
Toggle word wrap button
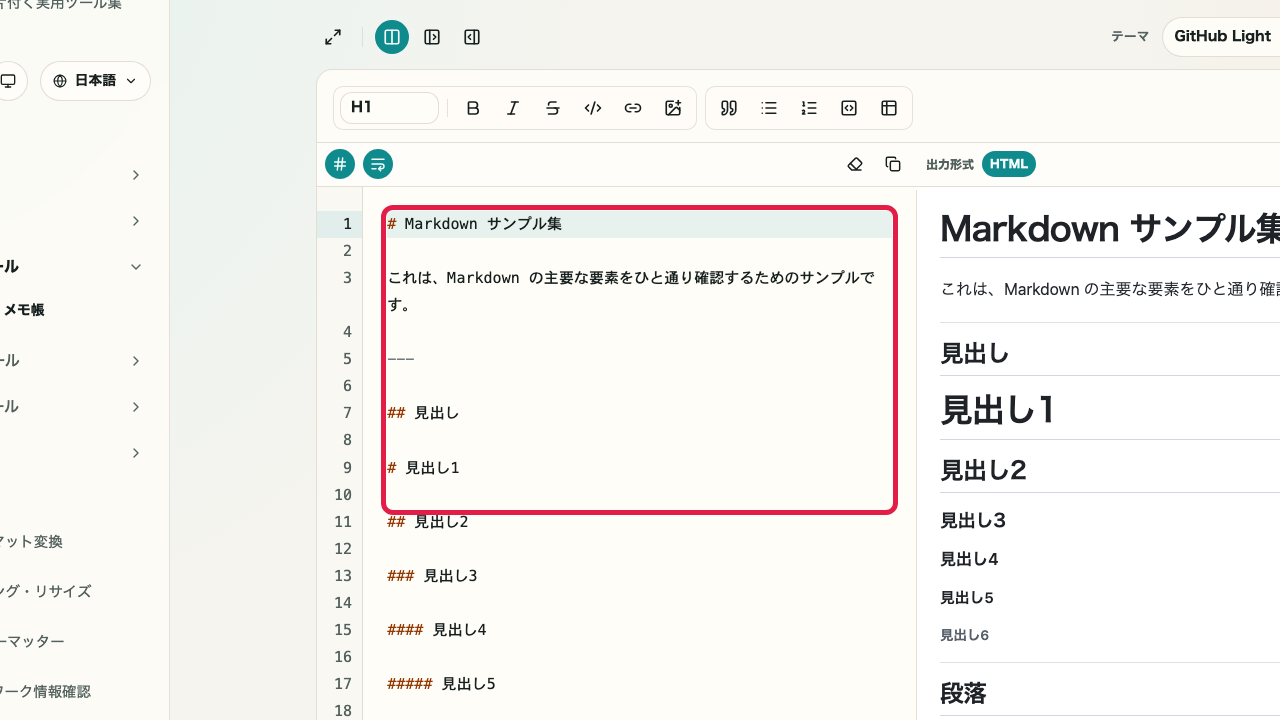pyautogui.click(x=378, y=164)
